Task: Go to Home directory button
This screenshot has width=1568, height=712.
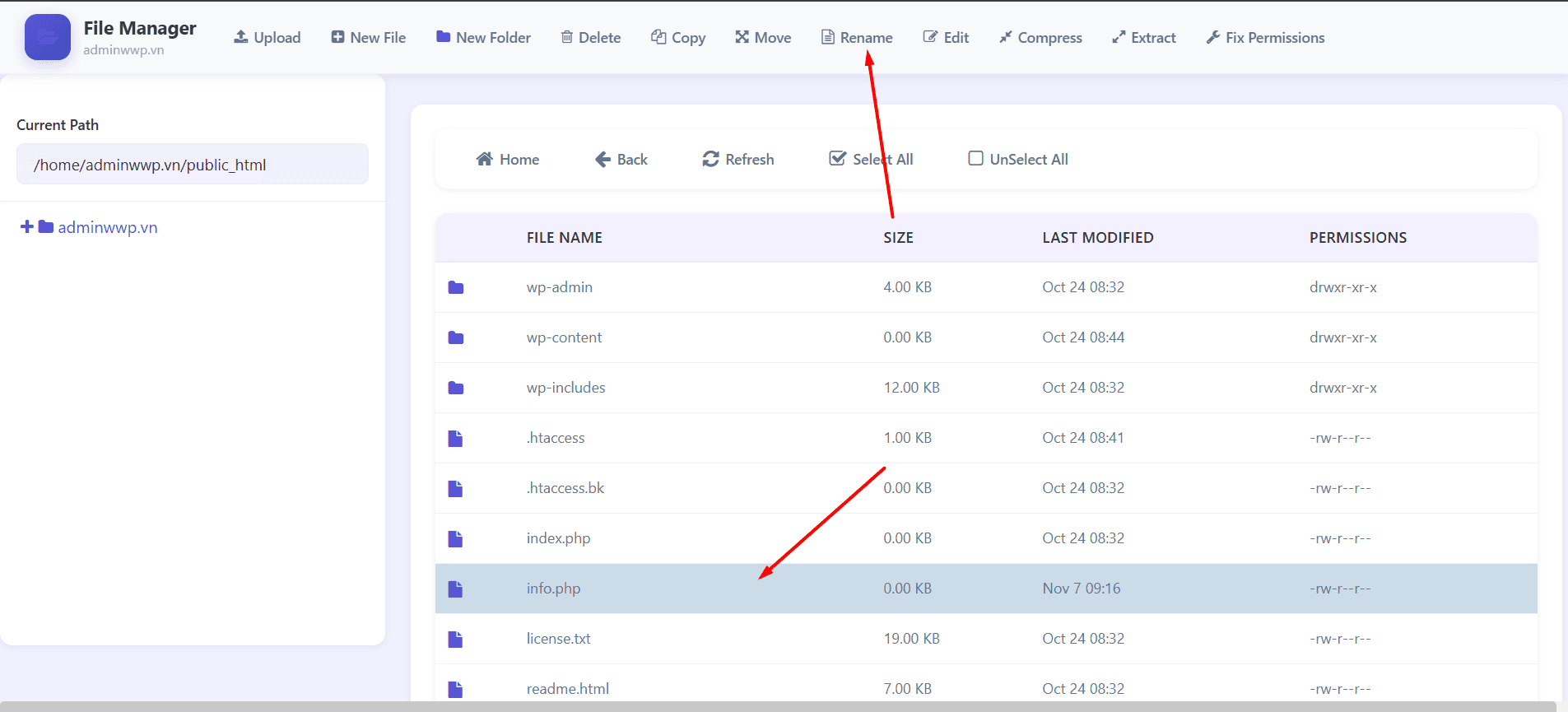Action: click(507, 160)
